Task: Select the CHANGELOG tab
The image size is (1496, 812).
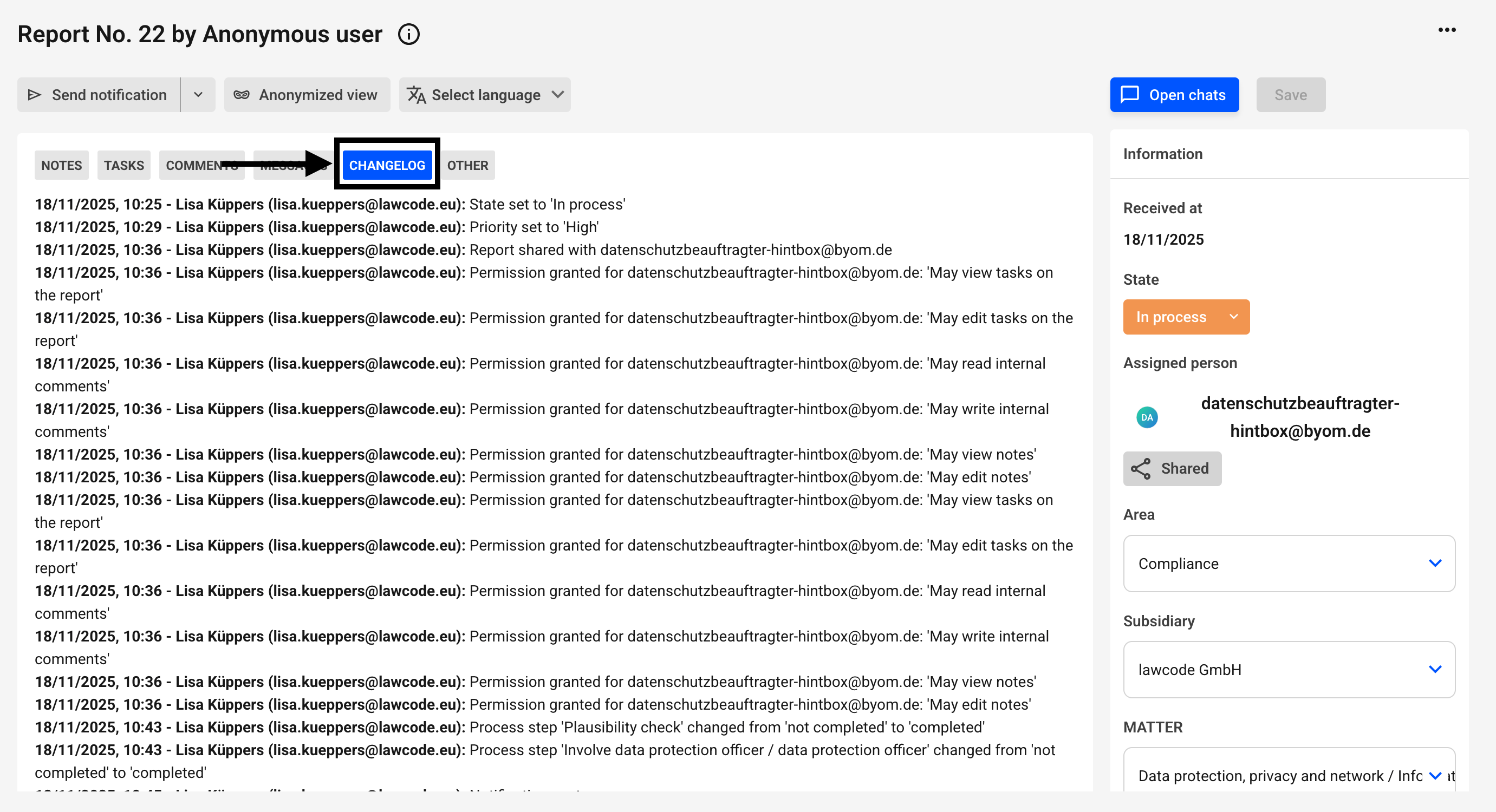Action: (387, 166)
